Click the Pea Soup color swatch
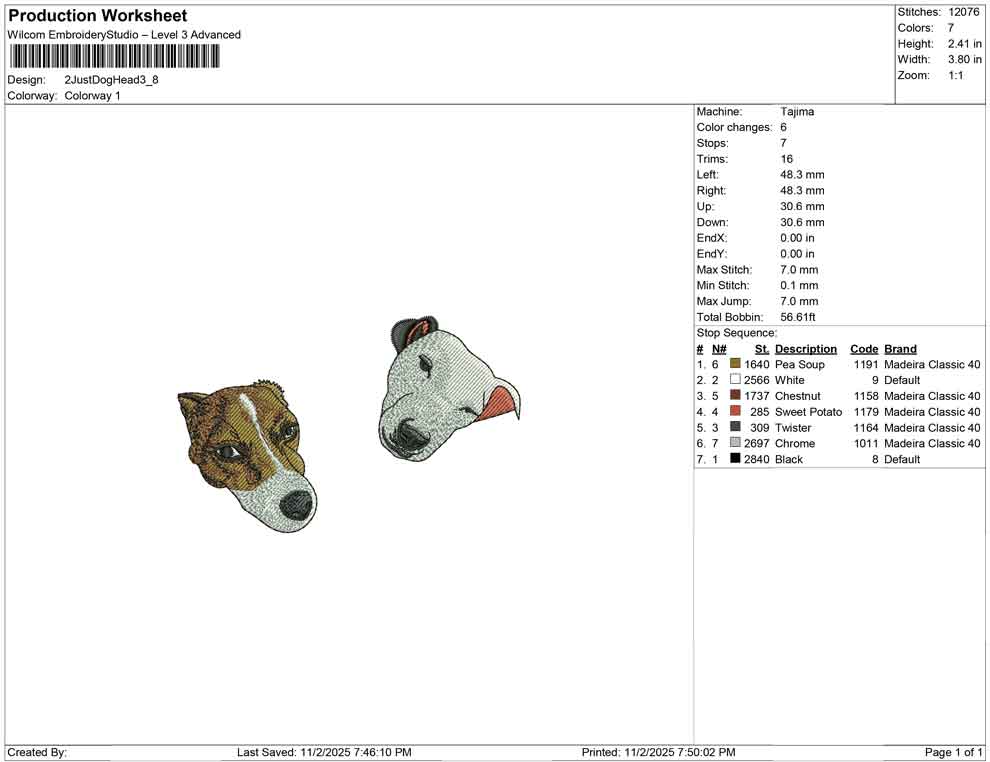The image size is (990, 762). pyautogui.click(x=735, y=363)
